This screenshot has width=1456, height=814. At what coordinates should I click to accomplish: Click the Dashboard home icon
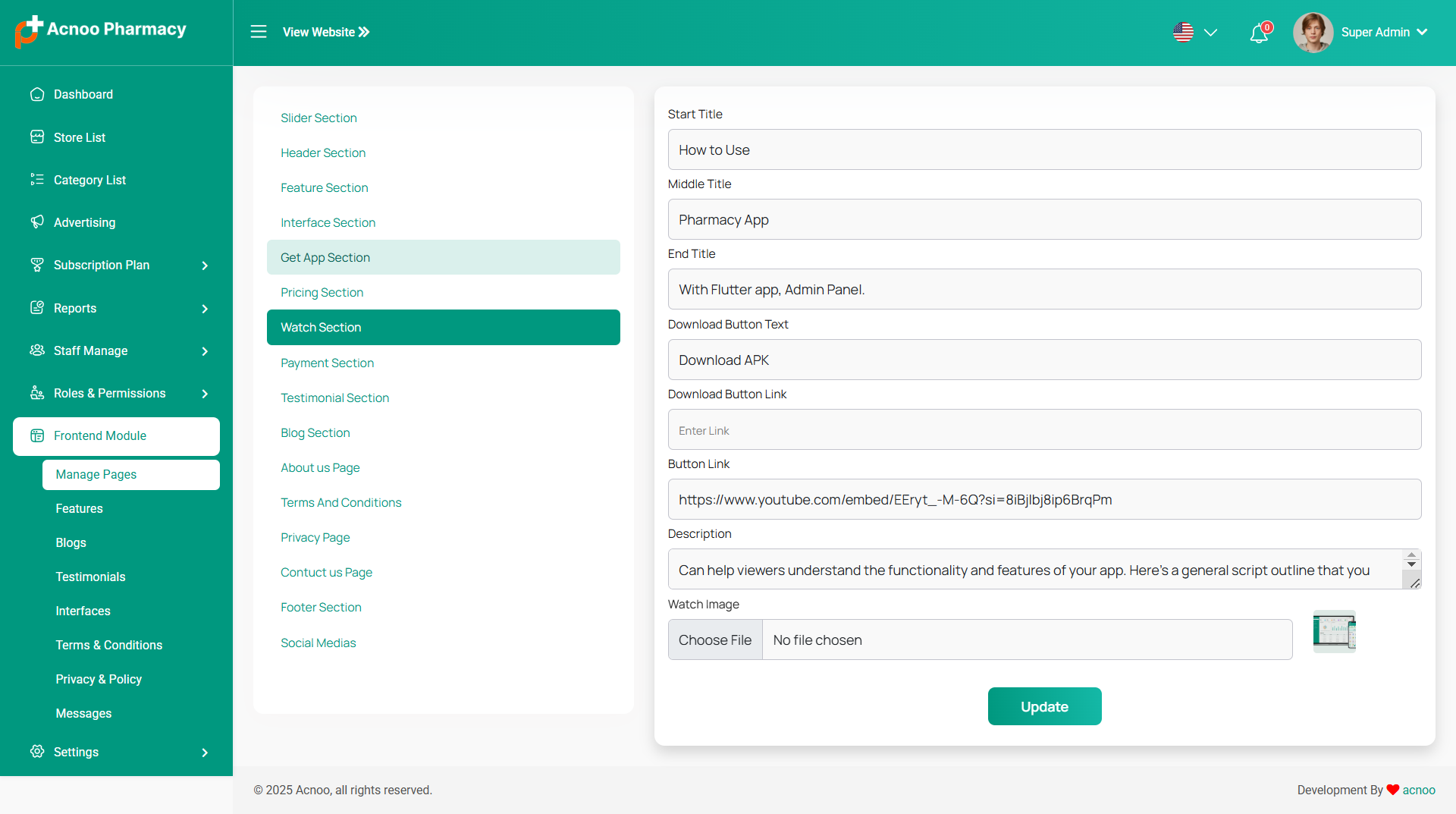(x=37, y=94)
